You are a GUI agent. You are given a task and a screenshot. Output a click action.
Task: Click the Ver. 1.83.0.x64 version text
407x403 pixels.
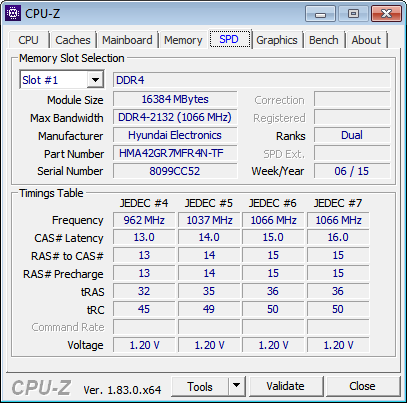(x=122, y=390)
